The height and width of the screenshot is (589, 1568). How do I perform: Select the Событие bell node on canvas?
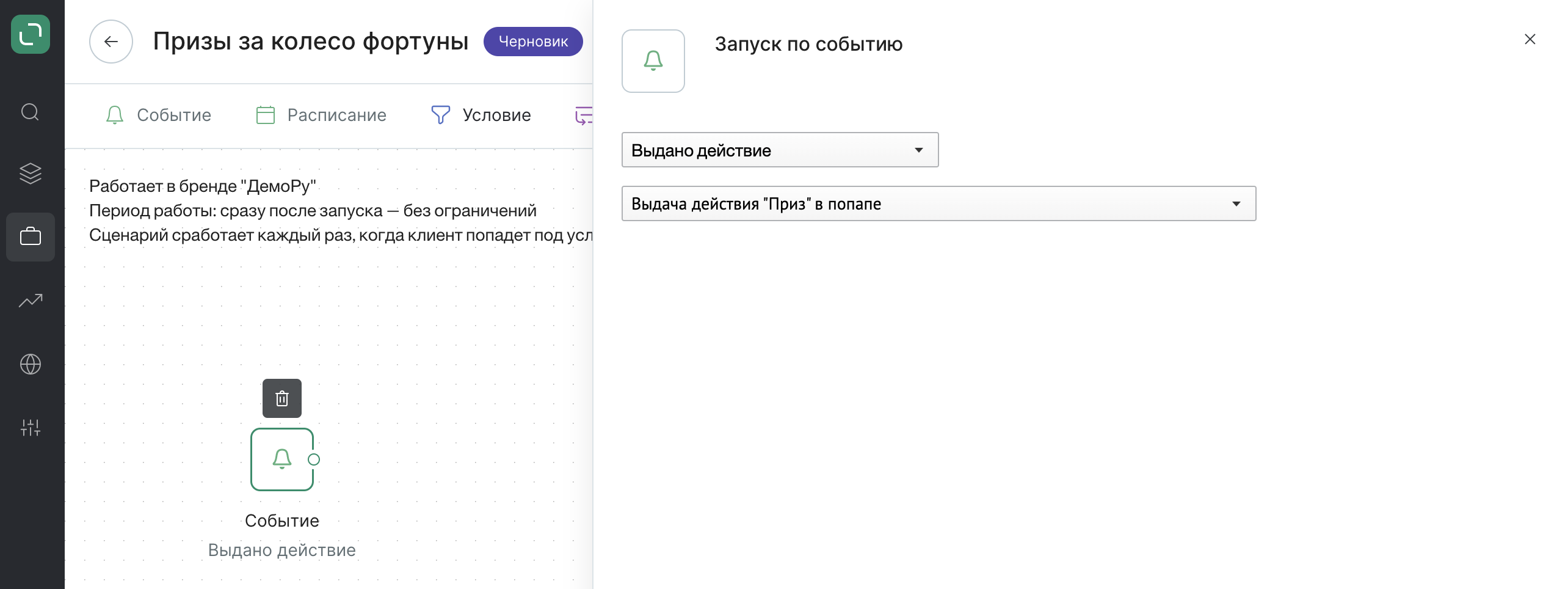pos(282,459)
